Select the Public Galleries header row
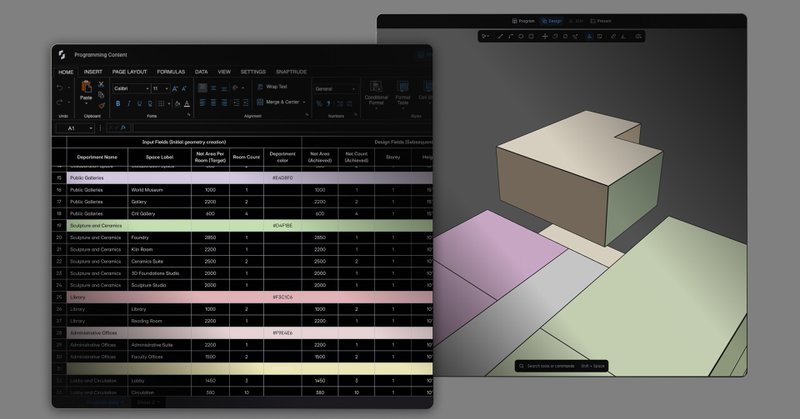This screenshot has height=419, width=800. click(249, 178)
